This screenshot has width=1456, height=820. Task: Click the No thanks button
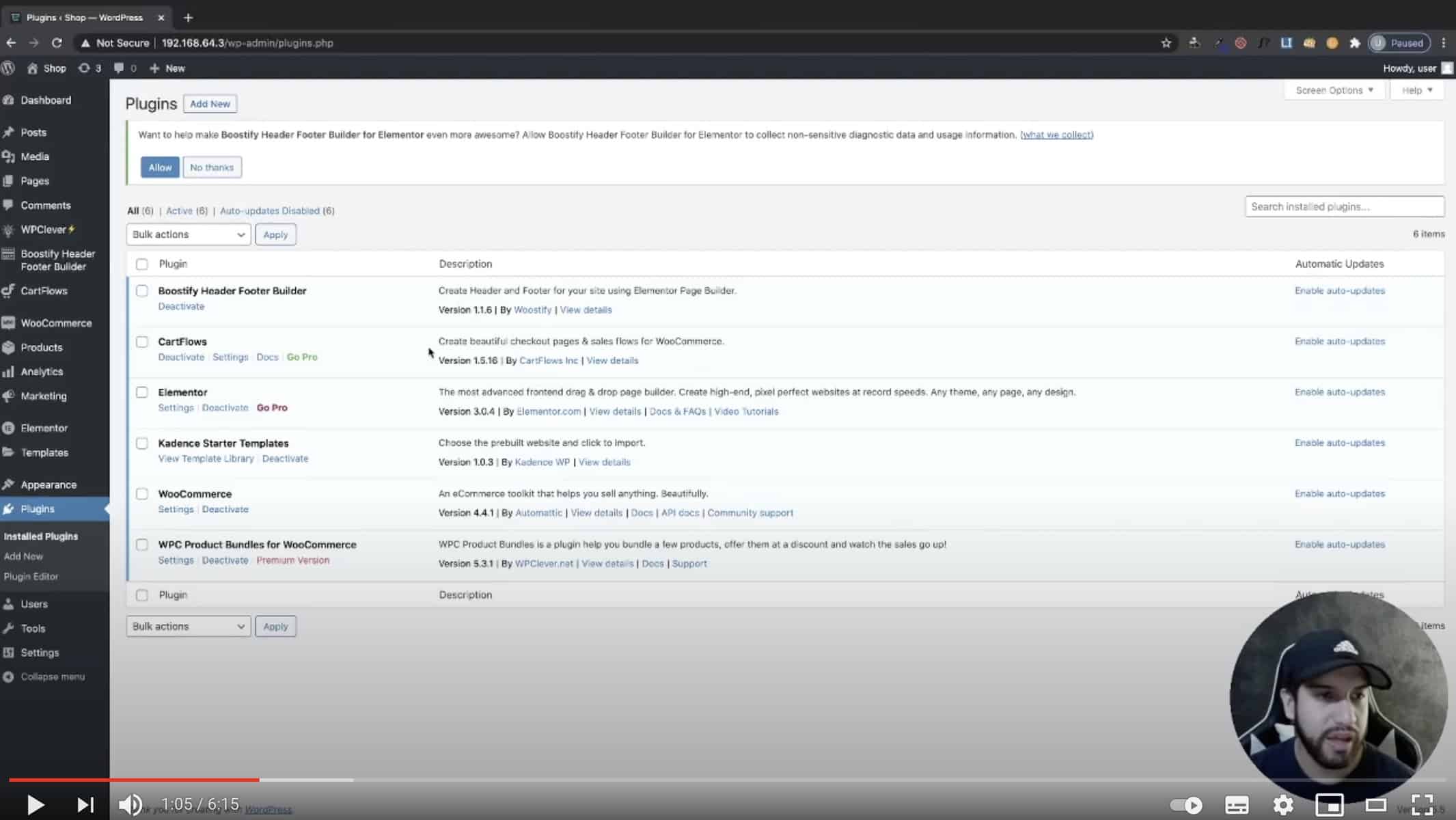click(212, 167)
